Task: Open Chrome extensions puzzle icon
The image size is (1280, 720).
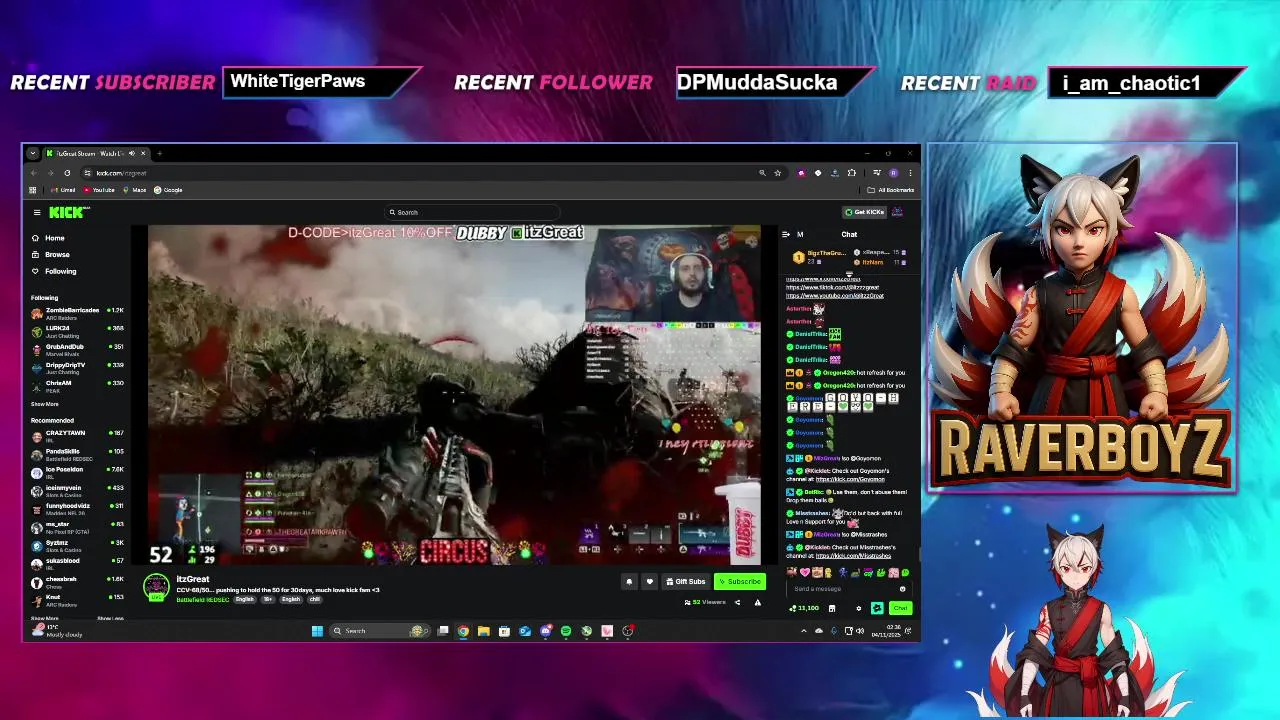Action: click(851, 173)
